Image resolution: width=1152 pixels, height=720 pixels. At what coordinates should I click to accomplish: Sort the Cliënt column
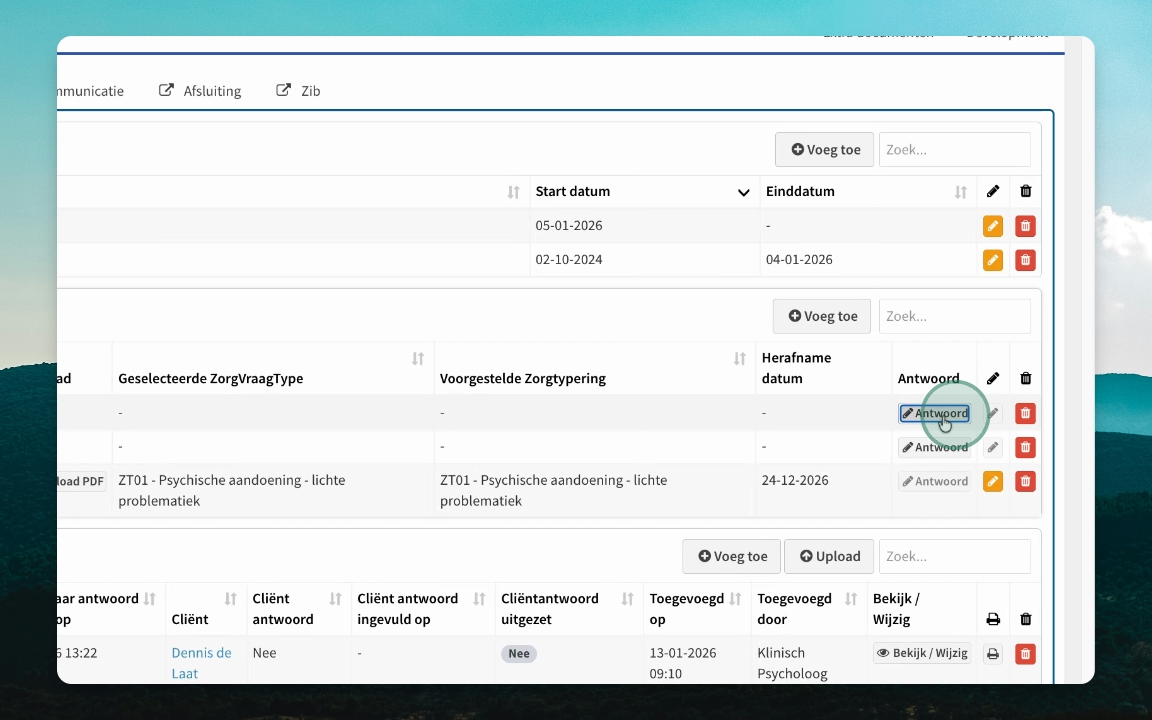230,599
